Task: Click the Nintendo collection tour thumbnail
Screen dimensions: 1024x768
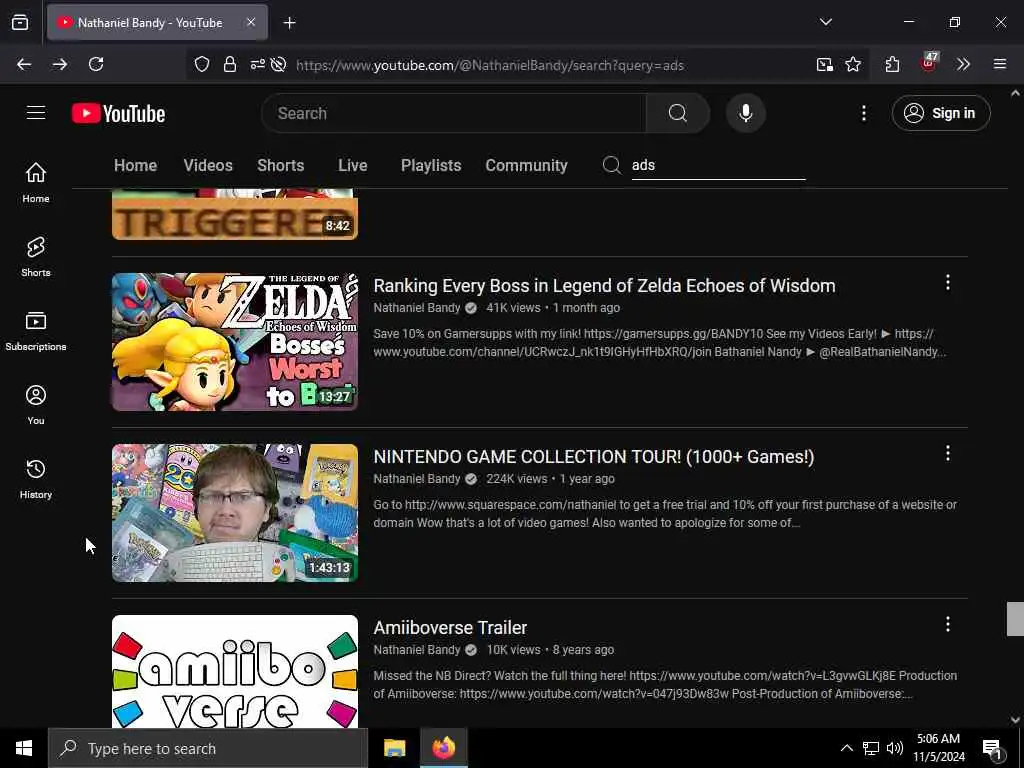Action: click(235, 513)
